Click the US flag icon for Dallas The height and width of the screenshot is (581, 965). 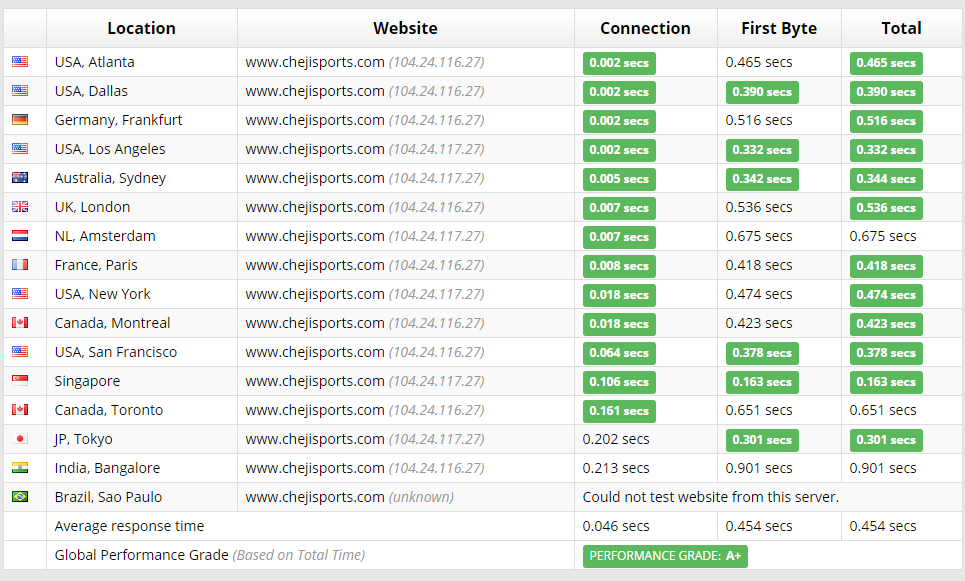pyautogui.click(x=20, y=90)
